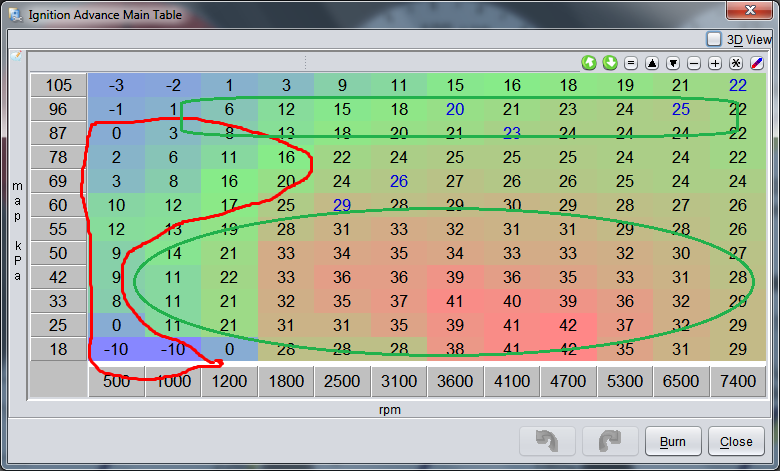Select blue cell 22 at 105 kPa, 7400 rpm
The image size is (780, 471).
point(738,85)
